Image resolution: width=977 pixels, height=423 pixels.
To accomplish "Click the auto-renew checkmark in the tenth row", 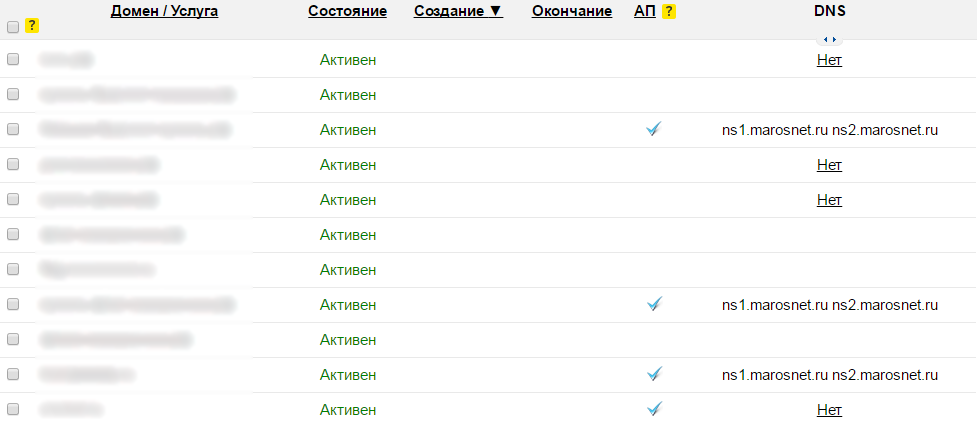I will click(x=654, y=374).
